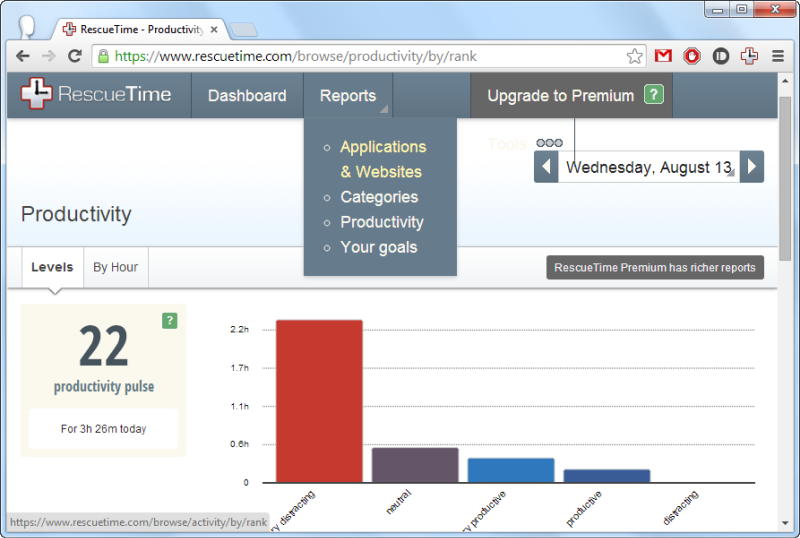Bookmark this page with the star icon

click(634, 56)
